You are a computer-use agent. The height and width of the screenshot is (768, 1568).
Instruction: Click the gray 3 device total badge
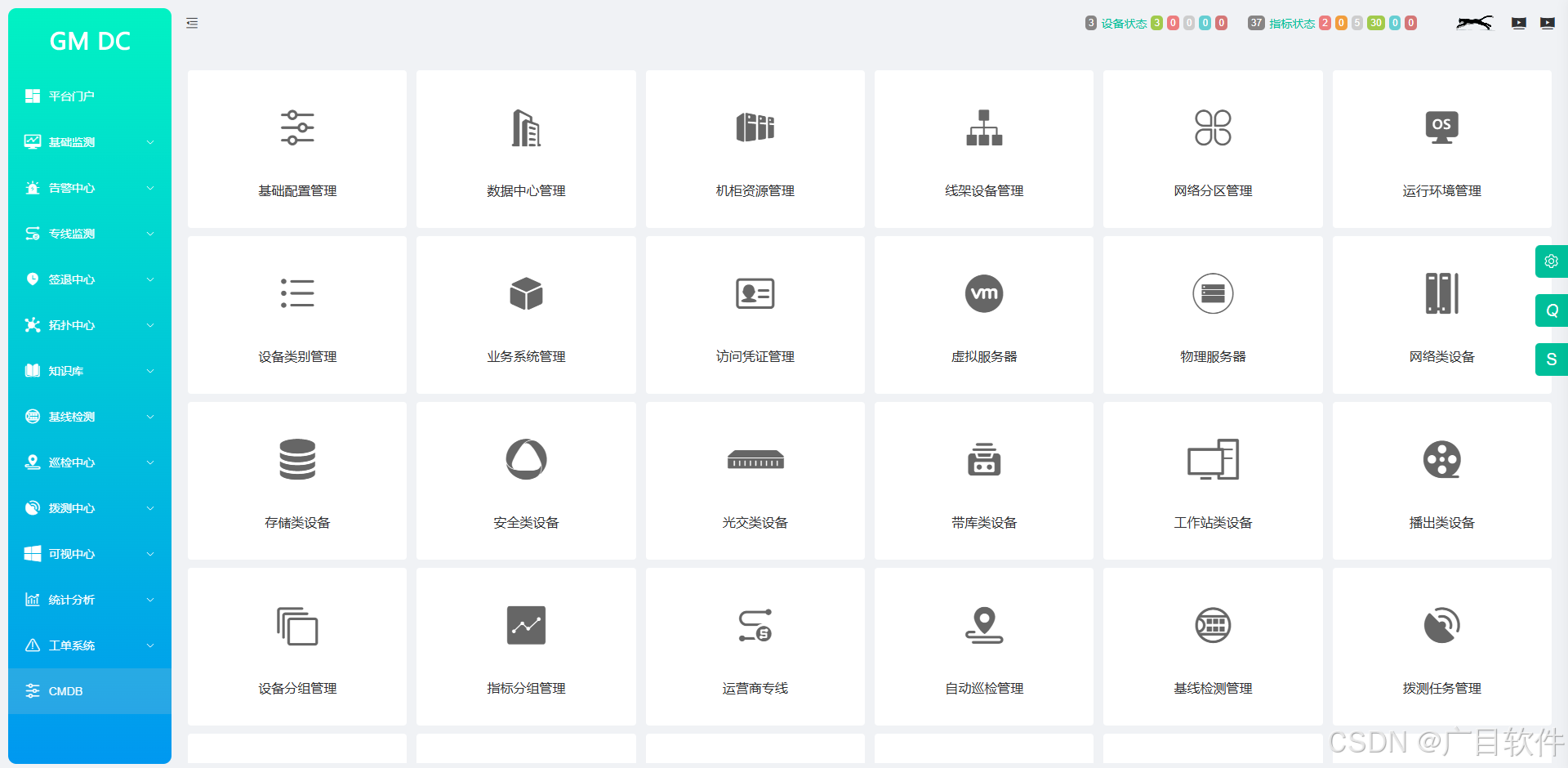(1090, 23)
